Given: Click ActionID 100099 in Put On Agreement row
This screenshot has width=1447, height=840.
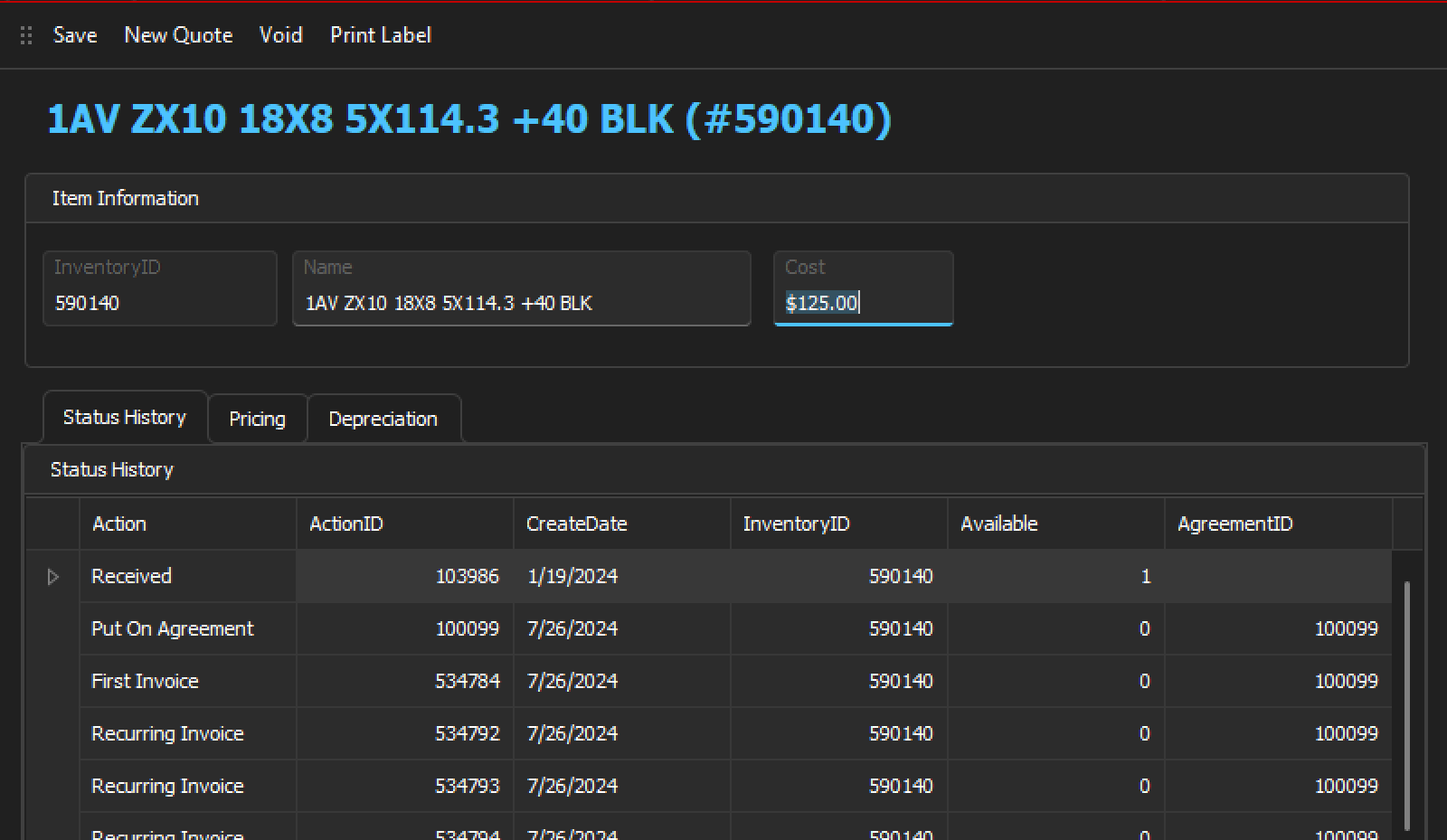Looking at the screenshot, I should coord(405,629).
